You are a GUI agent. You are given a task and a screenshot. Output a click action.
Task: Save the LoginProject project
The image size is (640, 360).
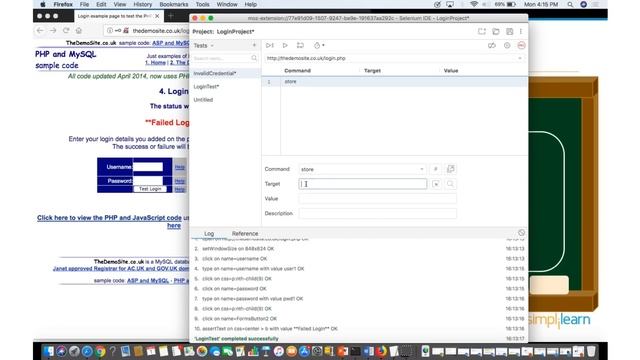509,31
